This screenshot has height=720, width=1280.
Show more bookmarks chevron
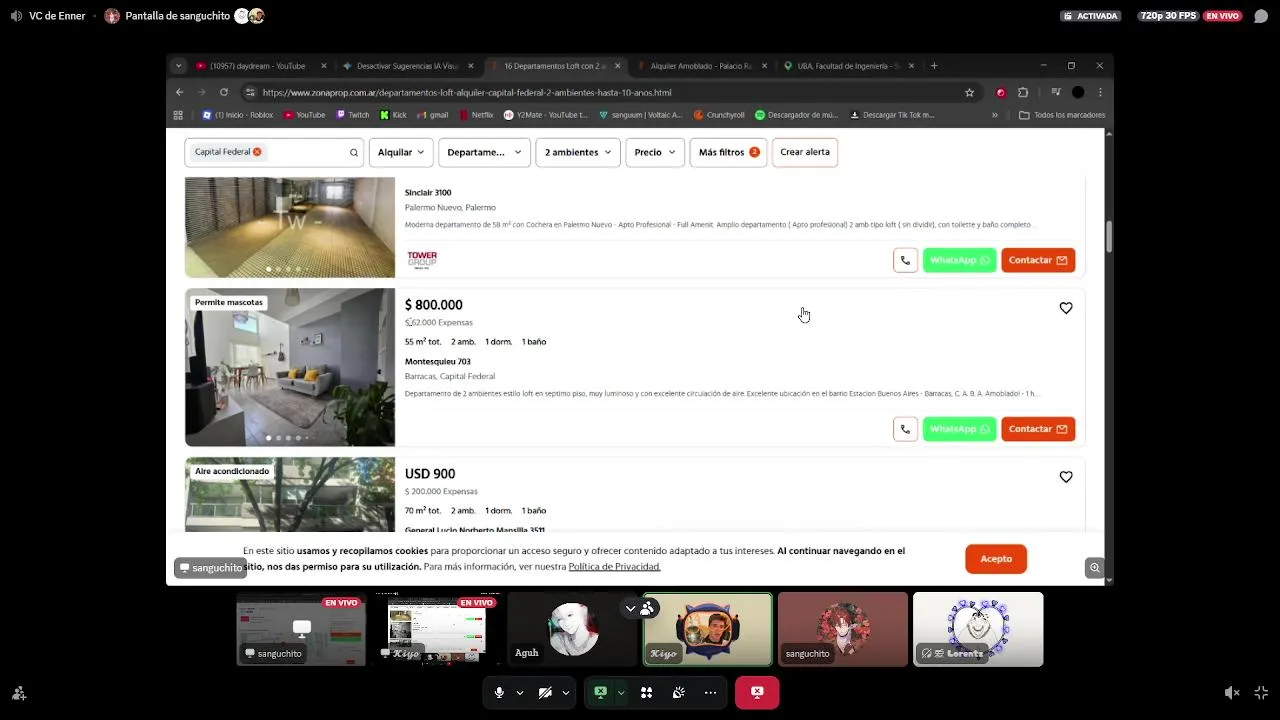click(x=994, y=115)
